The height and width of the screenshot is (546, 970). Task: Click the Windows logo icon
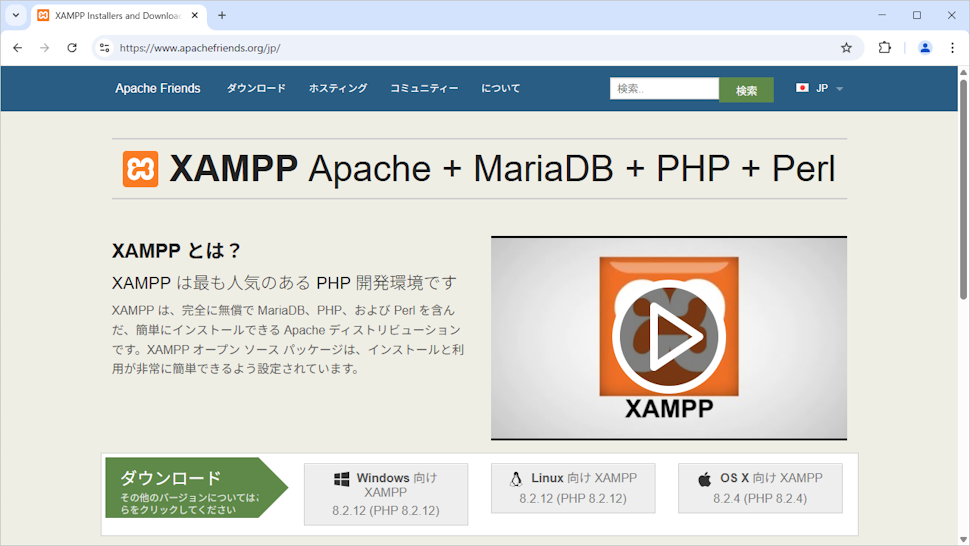341,479
